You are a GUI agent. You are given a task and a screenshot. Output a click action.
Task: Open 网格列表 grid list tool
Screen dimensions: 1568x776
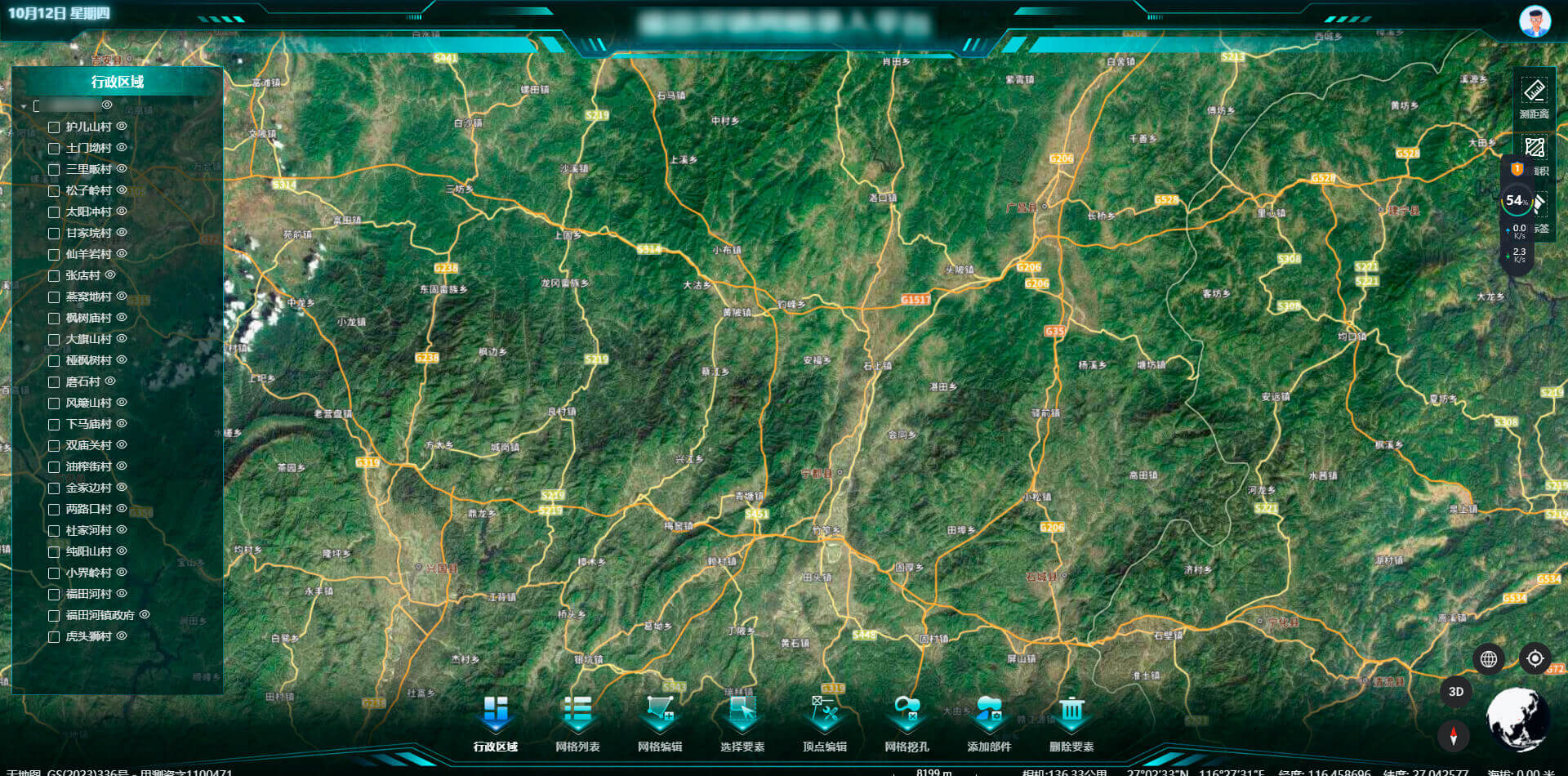point(577,723)
